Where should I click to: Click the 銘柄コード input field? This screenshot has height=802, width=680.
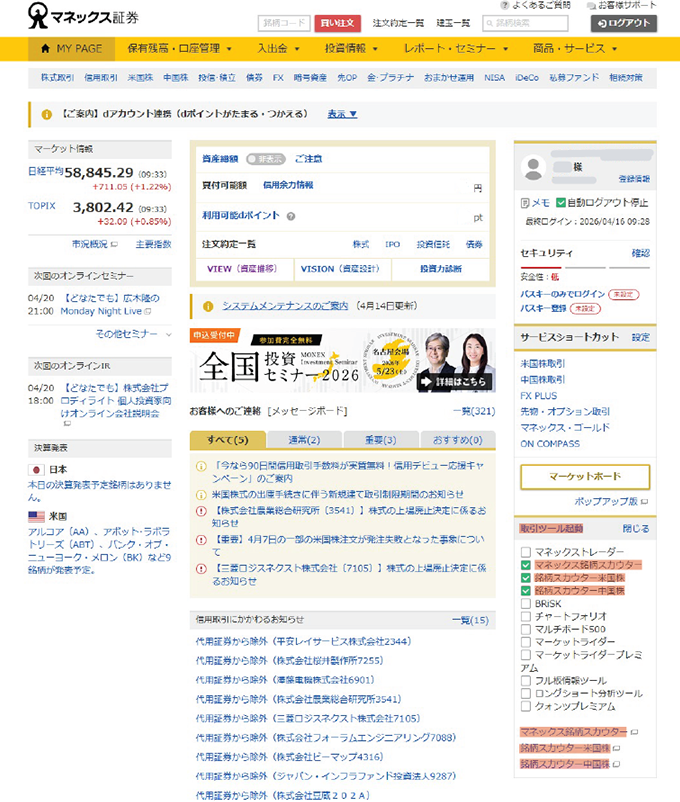(x=284, y=24)
